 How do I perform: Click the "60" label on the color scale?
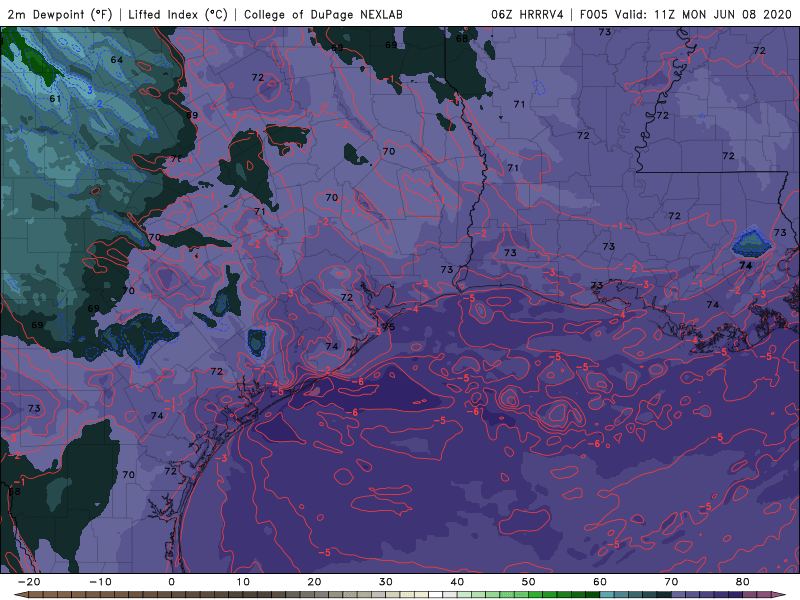coord(600,582)
